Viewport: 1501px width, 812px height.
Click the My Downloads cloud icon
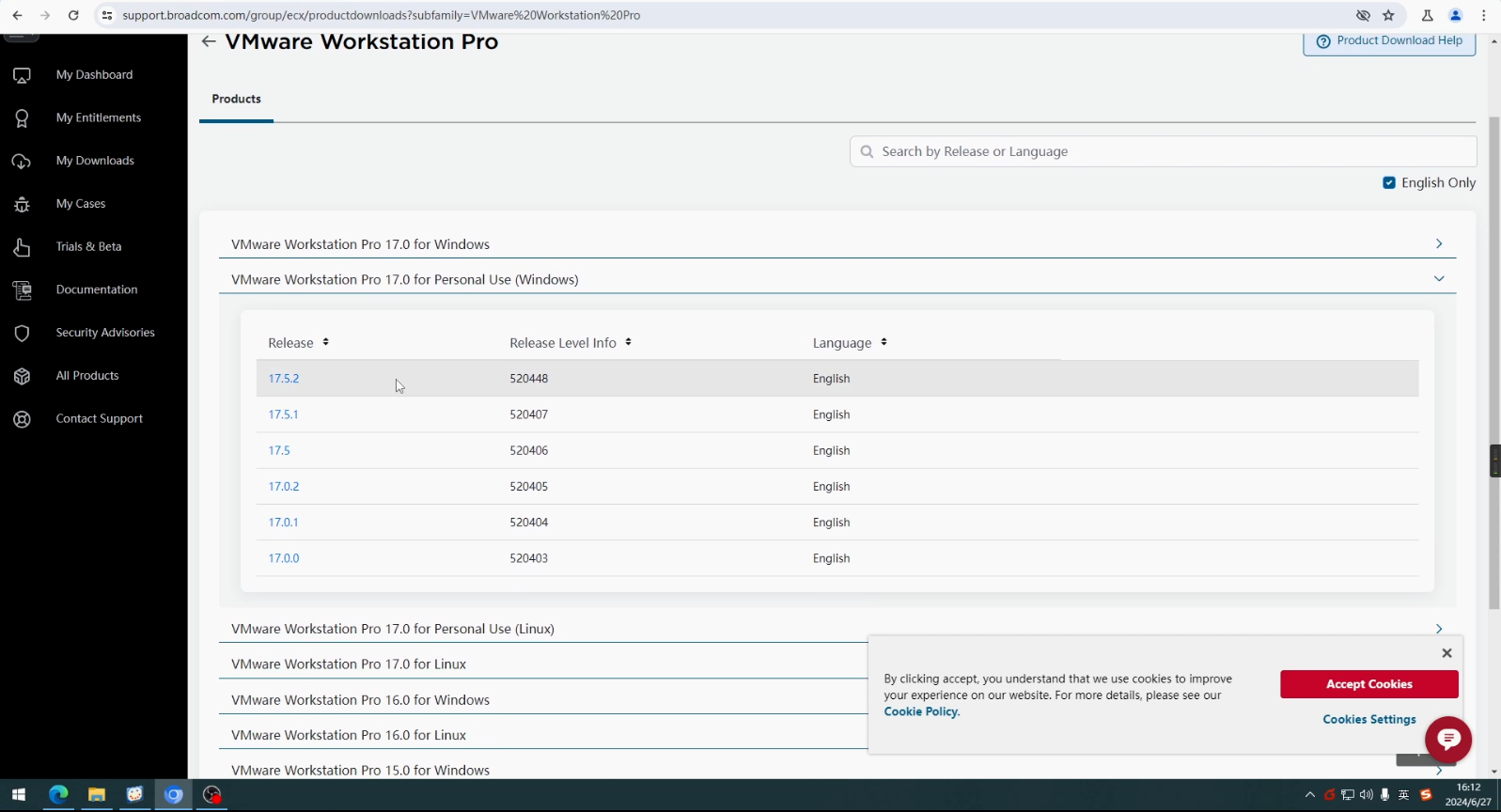click(22, 162)
